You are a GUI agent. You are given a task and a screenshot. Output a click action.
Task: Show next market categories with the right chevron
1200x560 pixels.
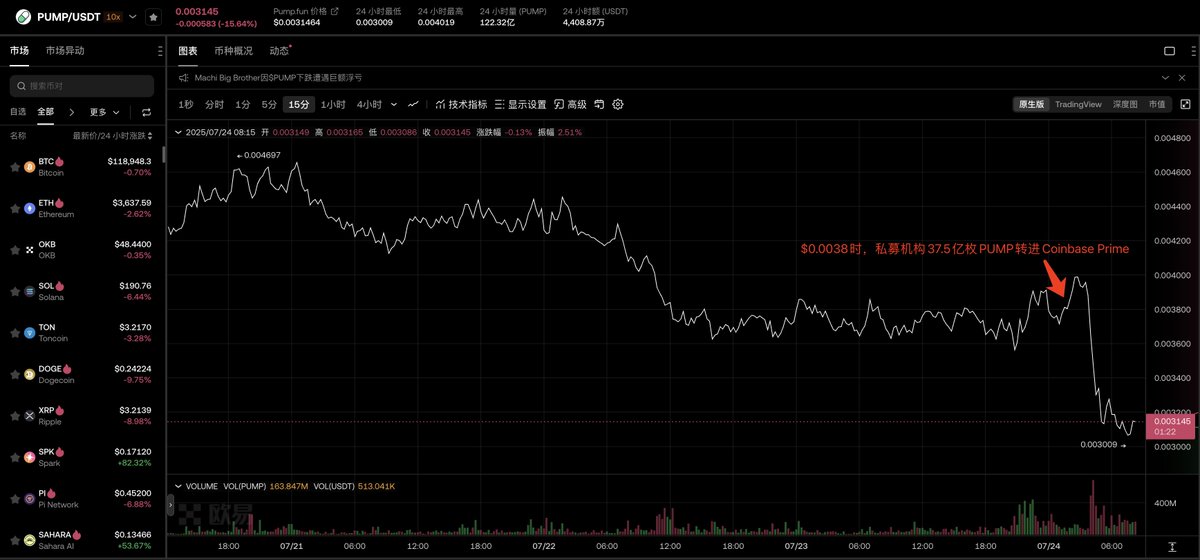point(73,112)
